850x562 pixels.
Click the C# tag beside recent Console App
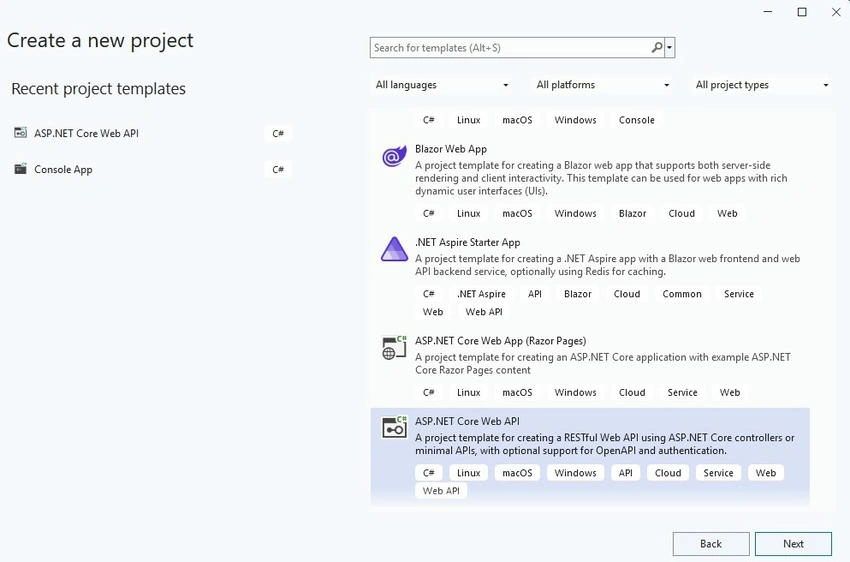click(278, 170)
